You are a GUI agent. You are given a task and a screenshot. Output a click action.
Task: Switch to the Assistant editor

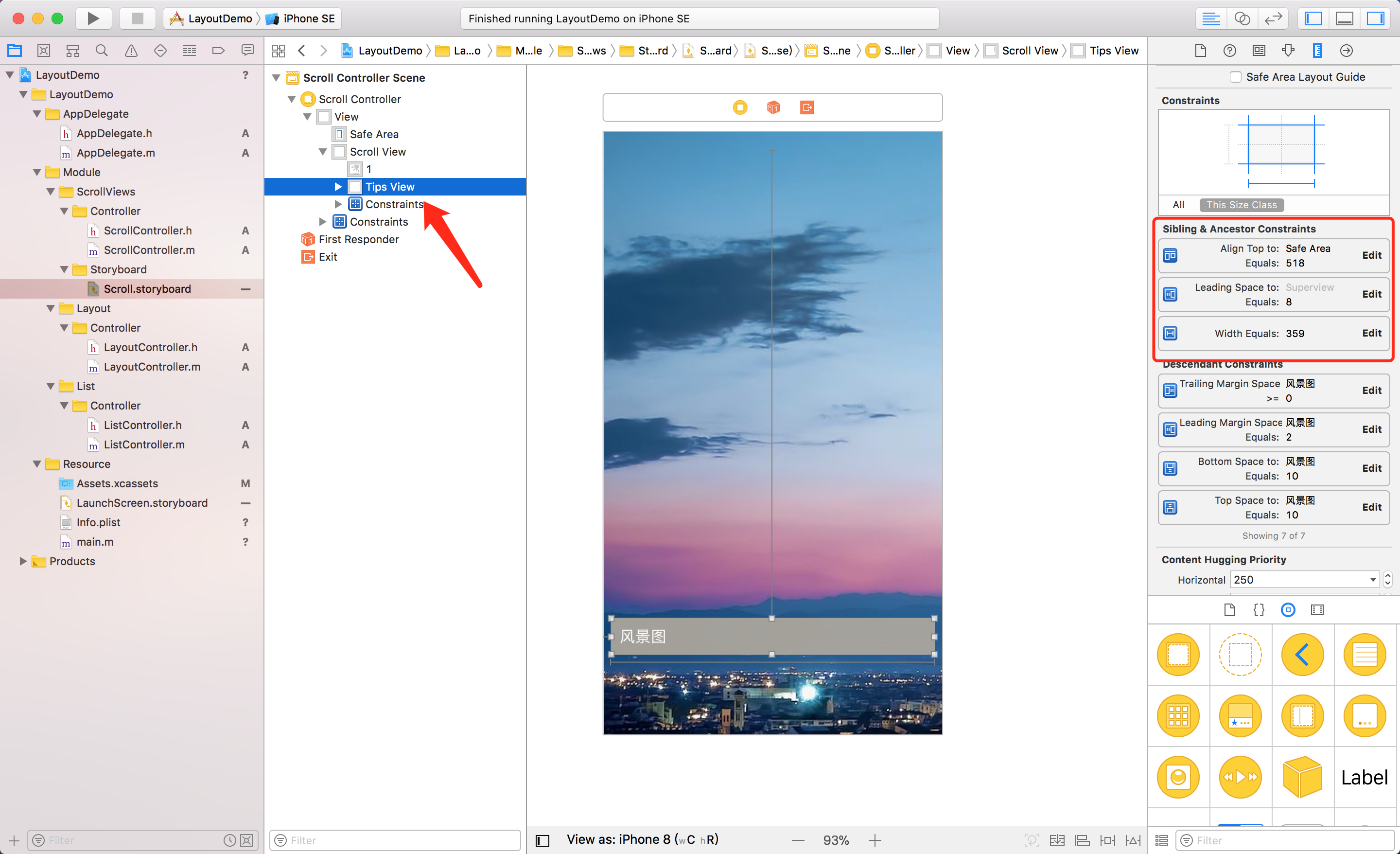1242,18
